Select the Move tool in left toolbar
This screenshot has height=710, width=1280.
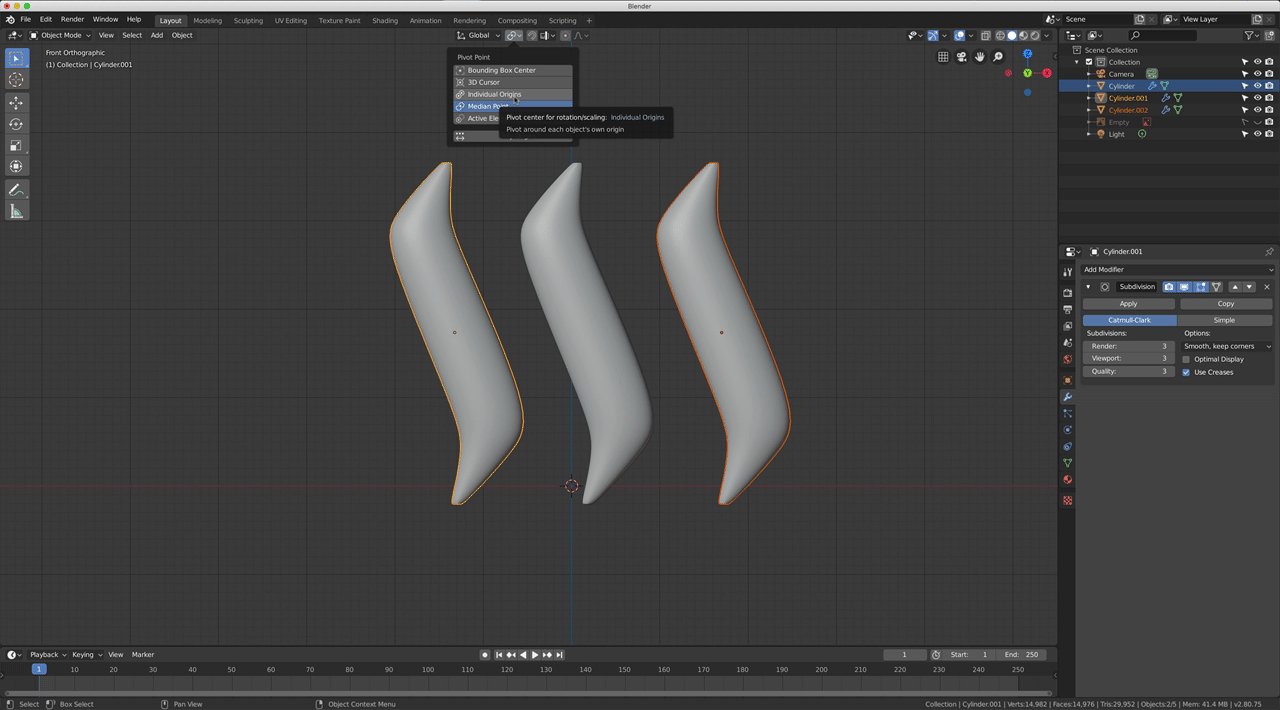point(16,103)
